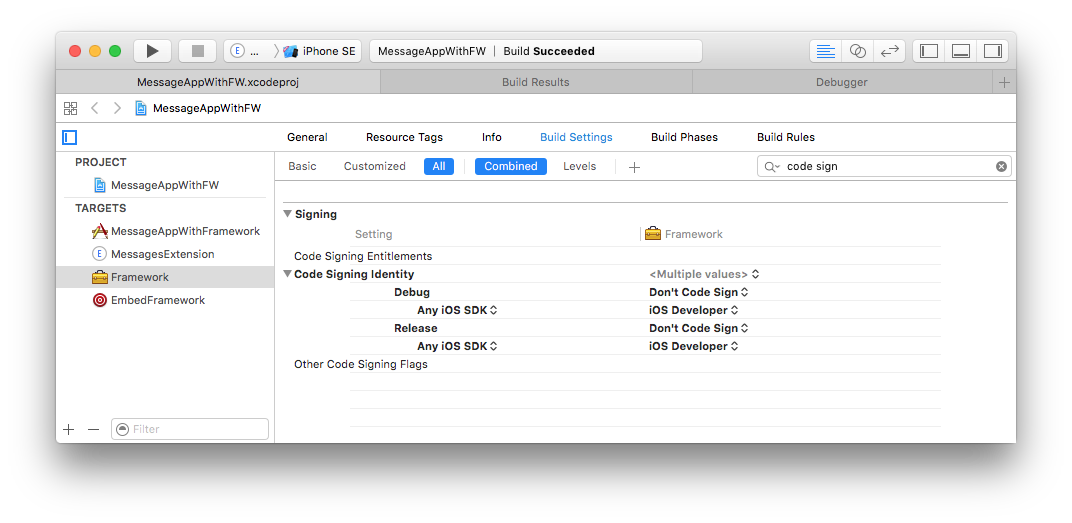Change Debug Don't Code Sign value
1072x523 pixels.
tap(699, 292)
